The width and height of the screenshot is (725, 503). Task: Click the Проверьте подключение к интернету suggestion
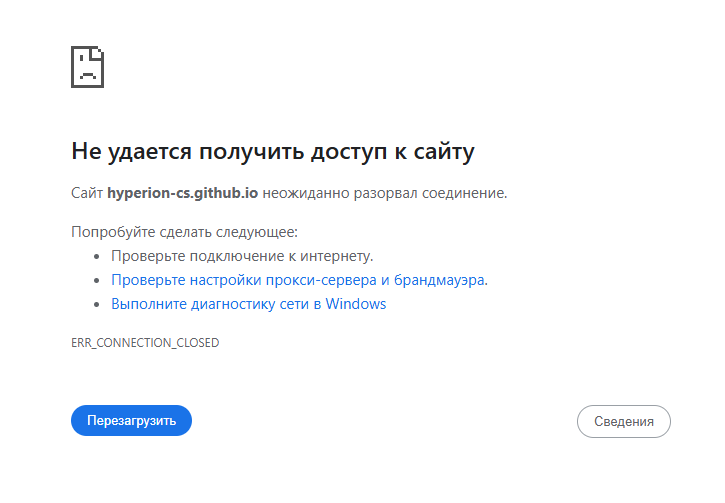(242, 256)
